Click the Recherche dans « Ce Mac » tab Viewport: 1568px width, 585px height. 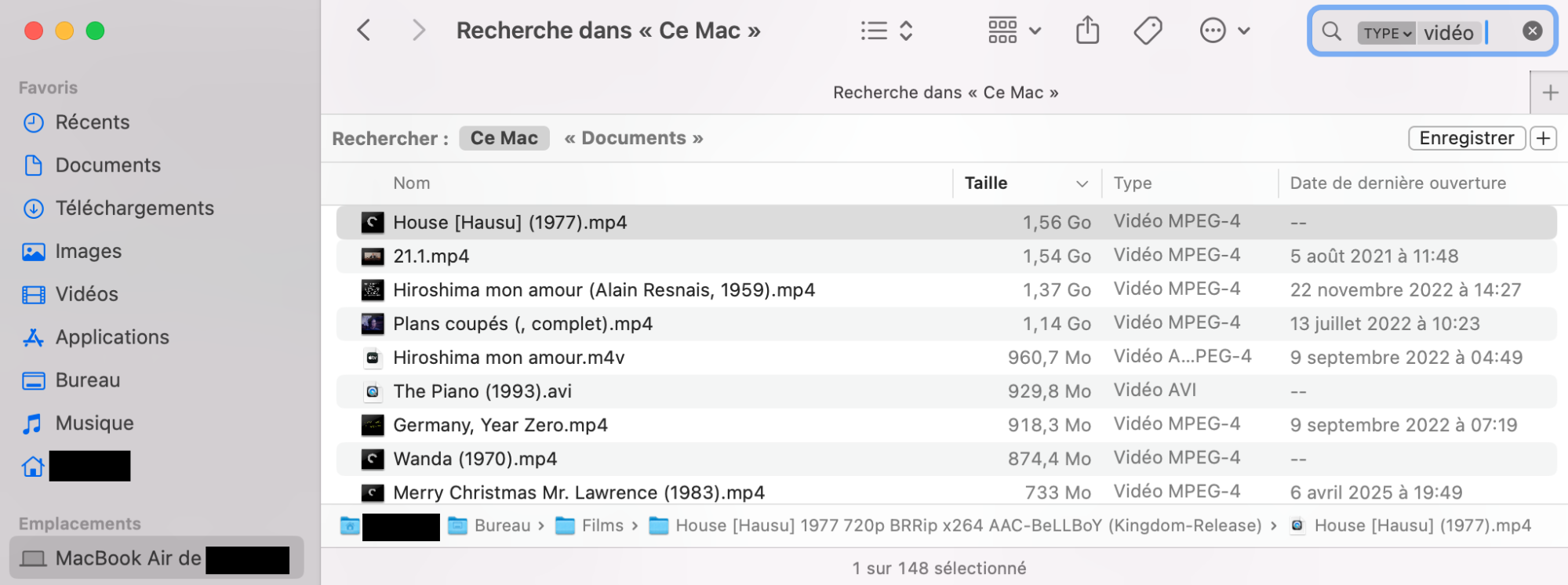pyautogui.click(x=945, y=93)
